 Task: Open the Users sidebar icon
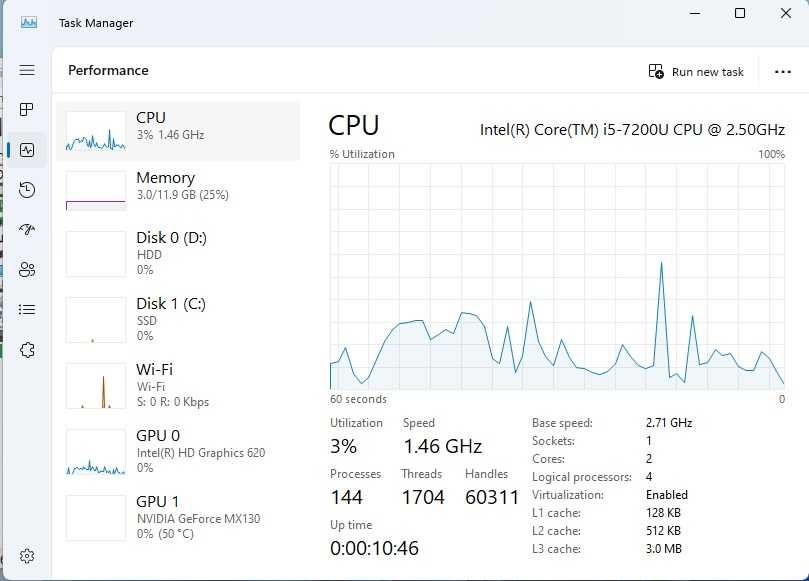pyautogui.click(x=27, y=269)
